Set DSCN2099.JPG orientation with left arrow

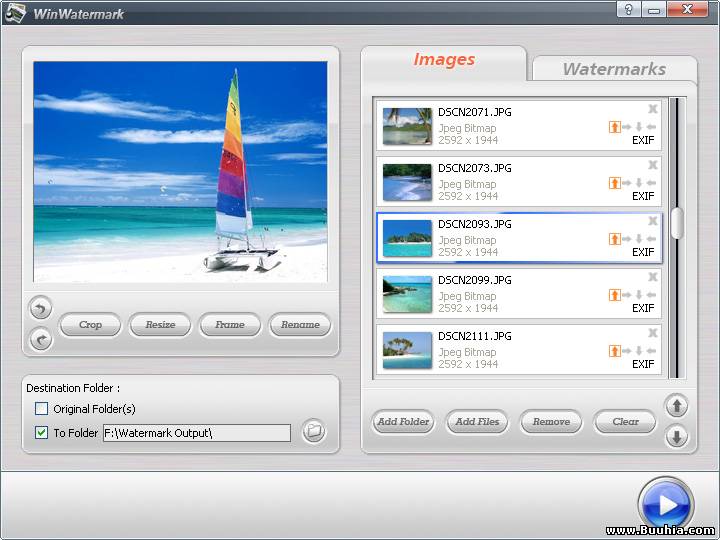[651, 295]
